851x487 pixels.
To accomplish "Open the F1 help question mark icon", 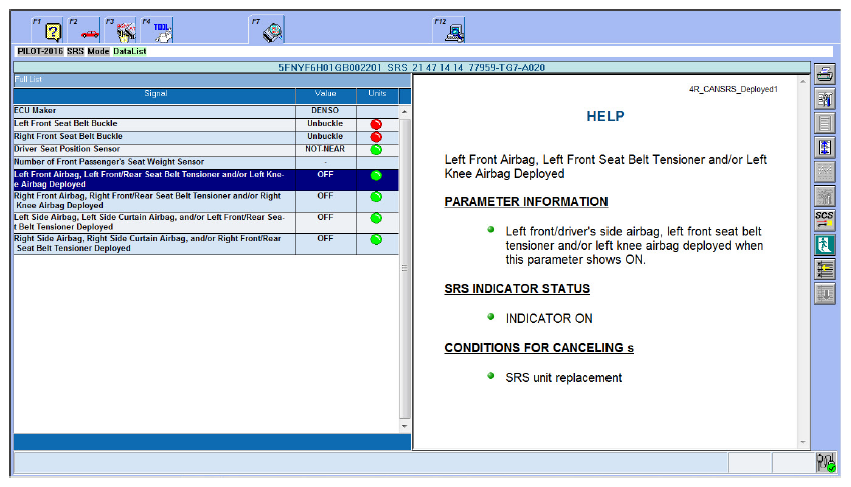I will (53, 32).
